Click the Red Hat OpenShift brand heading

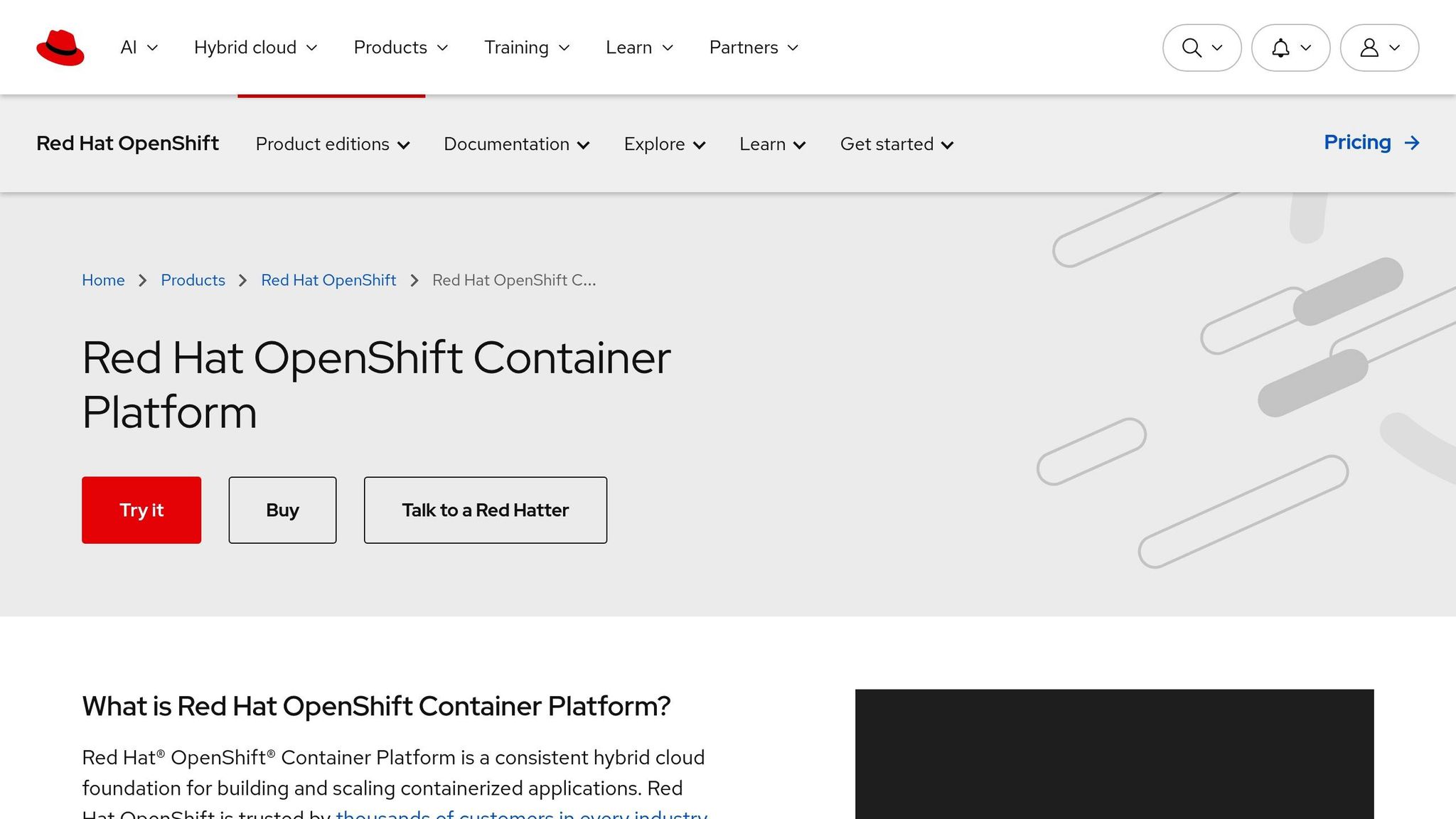click(x=127, y=143)
